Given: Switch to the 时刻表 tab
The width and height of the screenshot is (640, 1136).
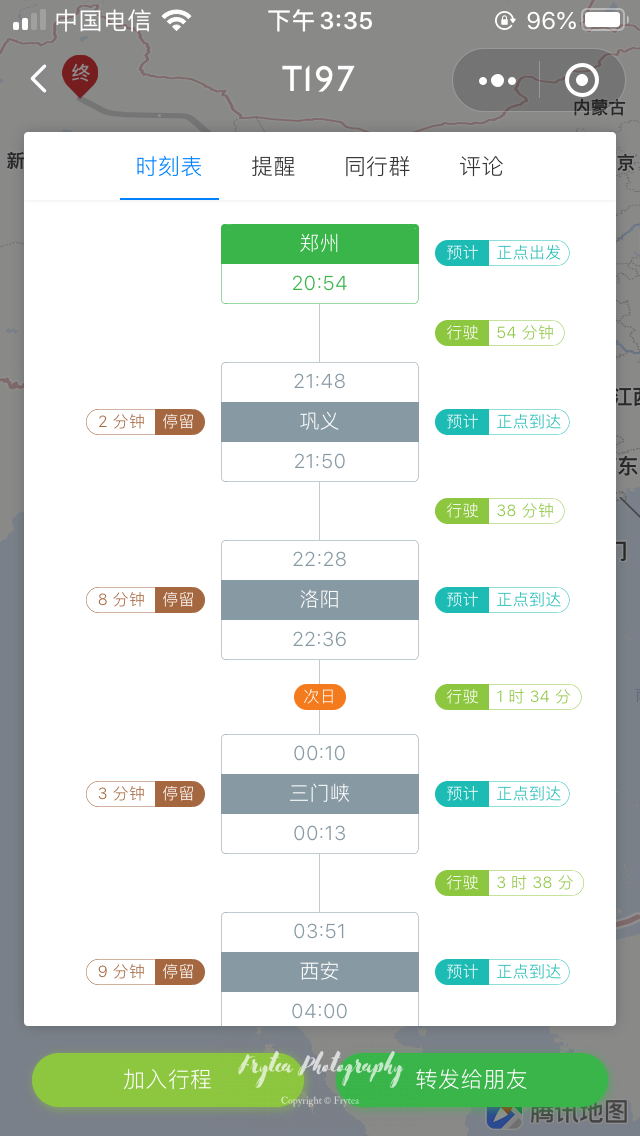Looking at the screenshot, I should [x=169, y=167].
